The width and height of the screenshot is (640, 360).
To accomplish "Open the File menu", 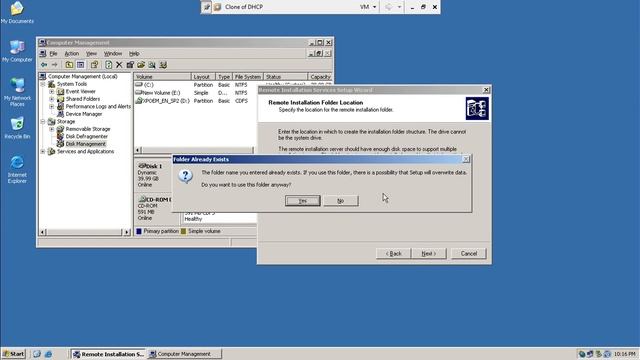I will click(x=53, y=53).
